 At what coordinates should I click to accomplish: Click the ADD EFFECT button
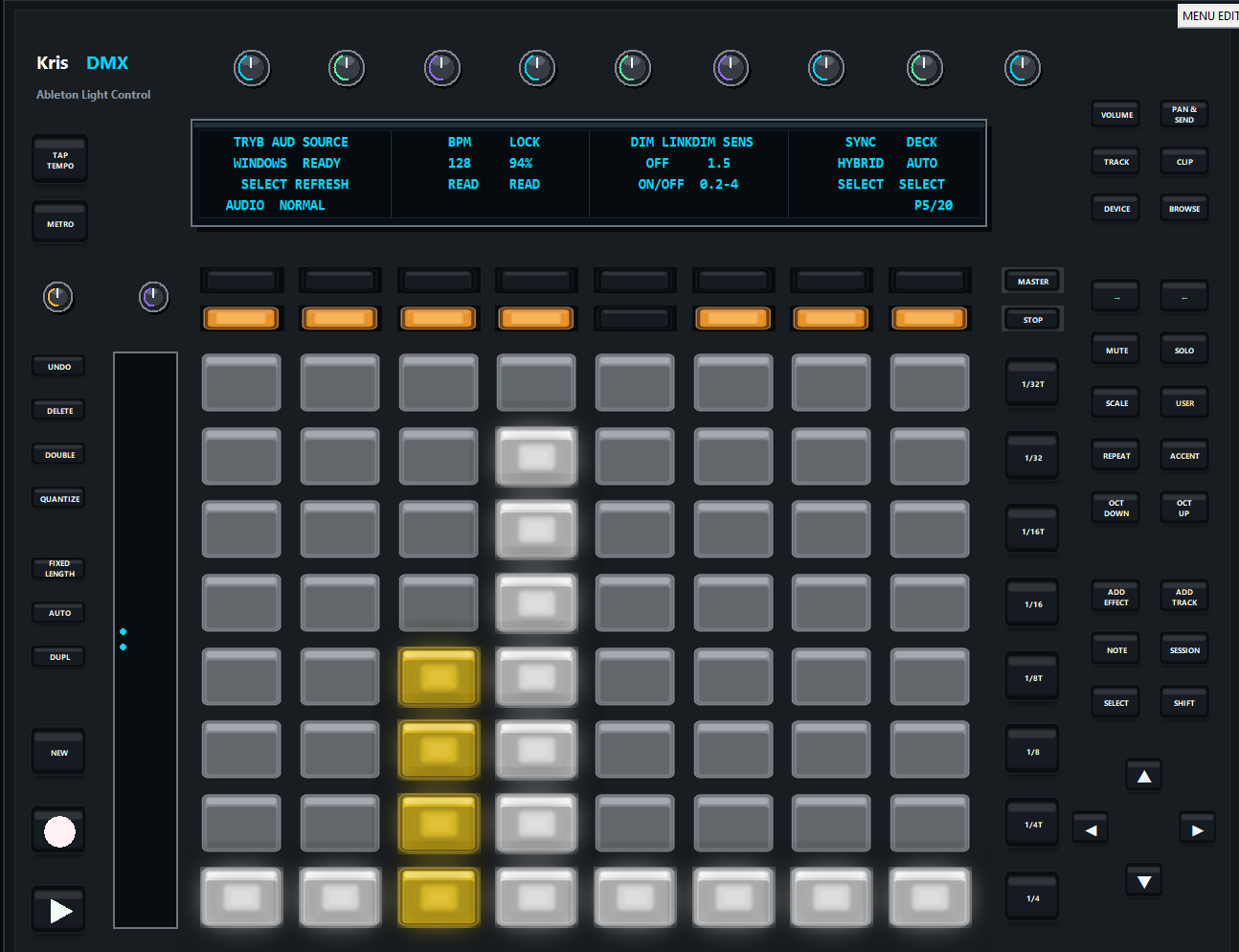pyautogui.click(x=1116, y=597)
